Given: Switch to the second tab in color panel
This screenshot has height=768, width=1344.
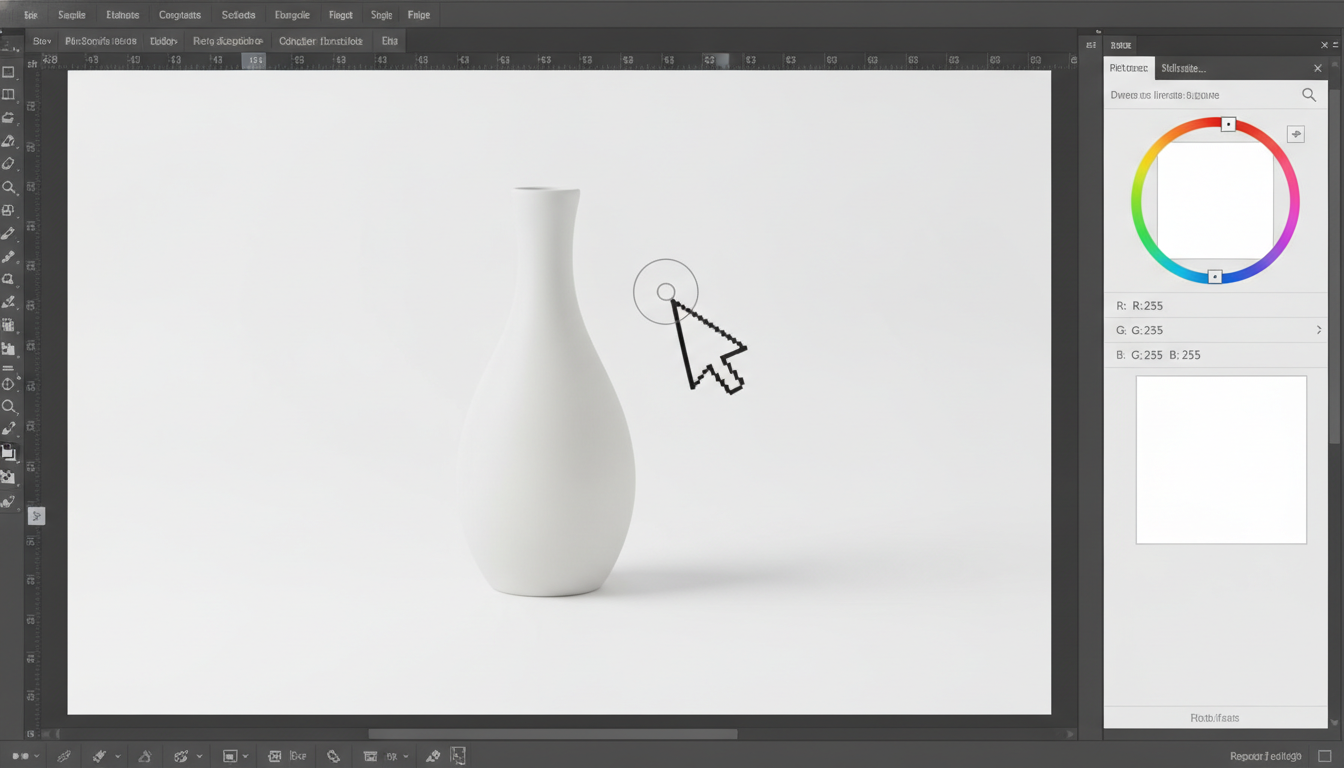Looking at the screenshot, I should [x=1183, y=68].
